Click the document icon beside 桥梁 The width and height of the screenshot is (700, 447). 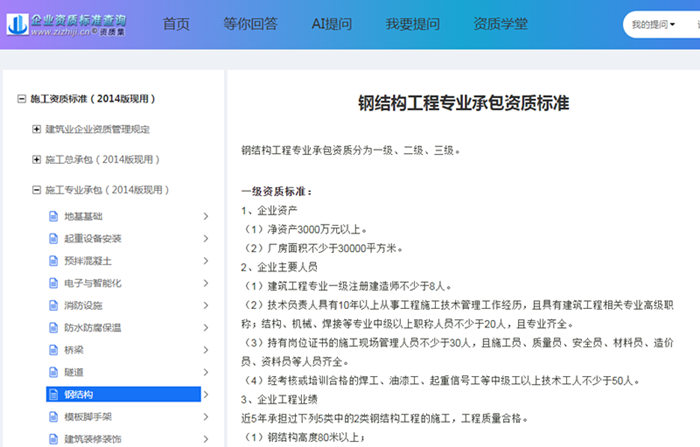point(54,350)
